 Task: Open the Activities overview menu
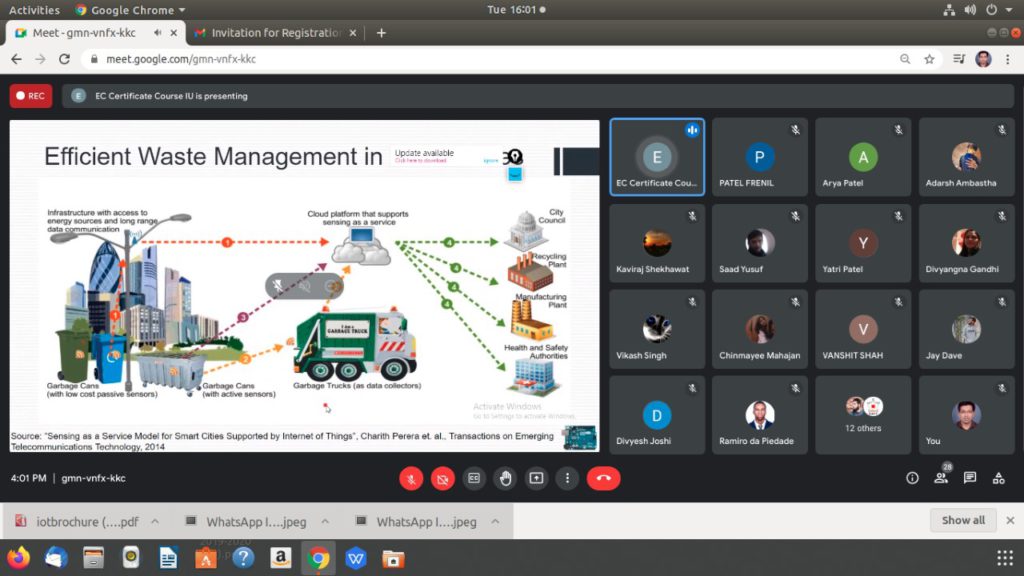tap(34, 9)
